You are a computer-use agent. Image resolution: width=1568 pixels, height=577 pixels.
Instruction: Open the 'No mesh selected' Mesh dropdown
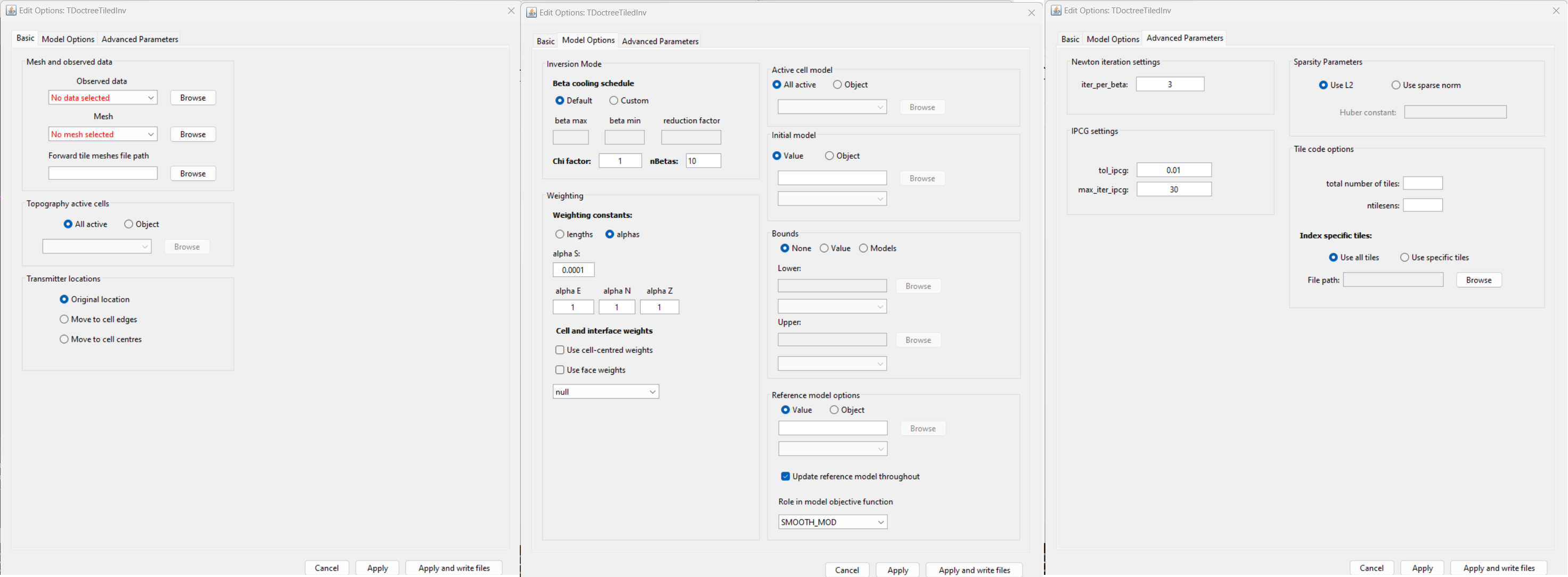(x=103, y=134)
